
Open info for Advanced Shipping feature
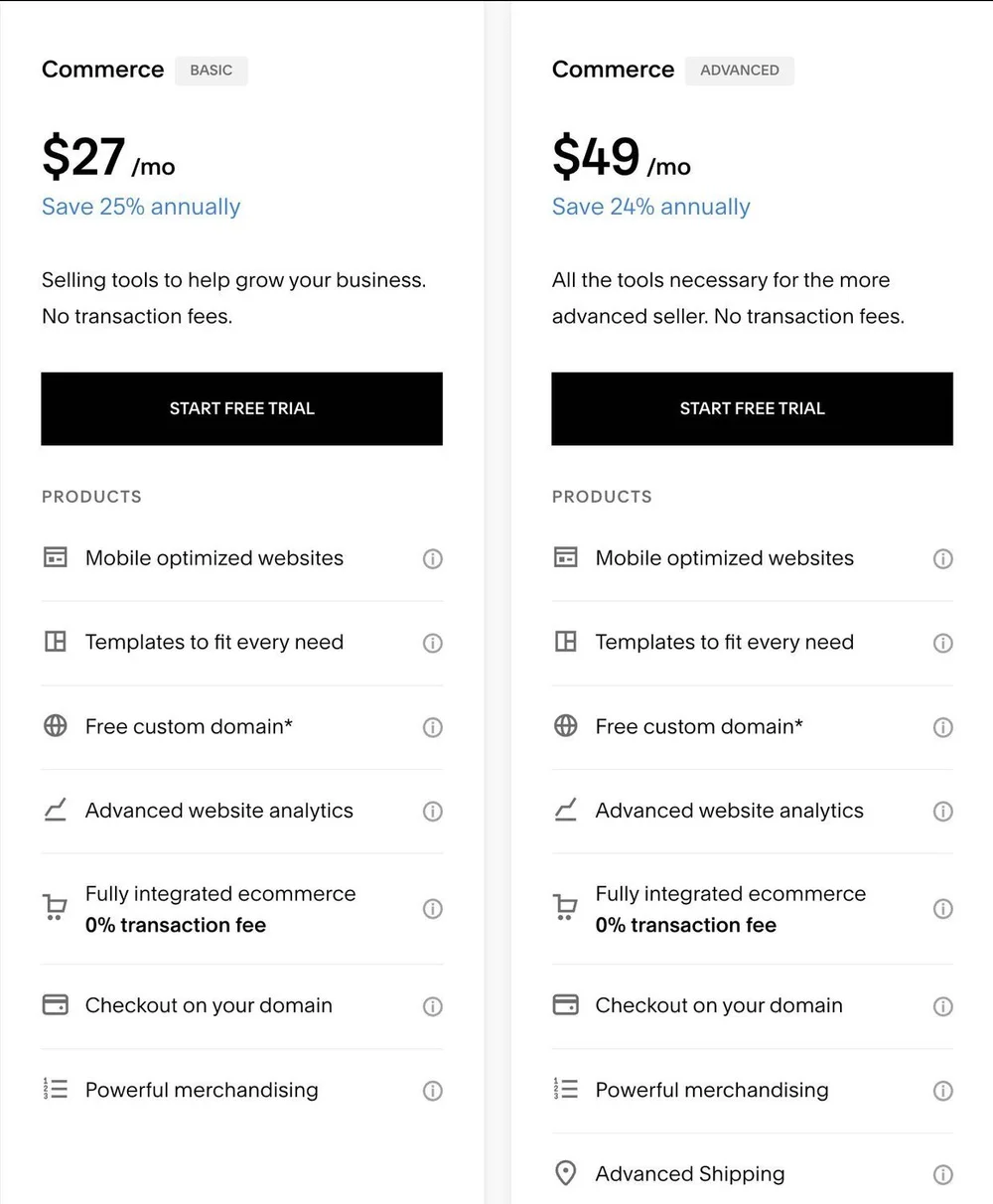coord(942,1175)
